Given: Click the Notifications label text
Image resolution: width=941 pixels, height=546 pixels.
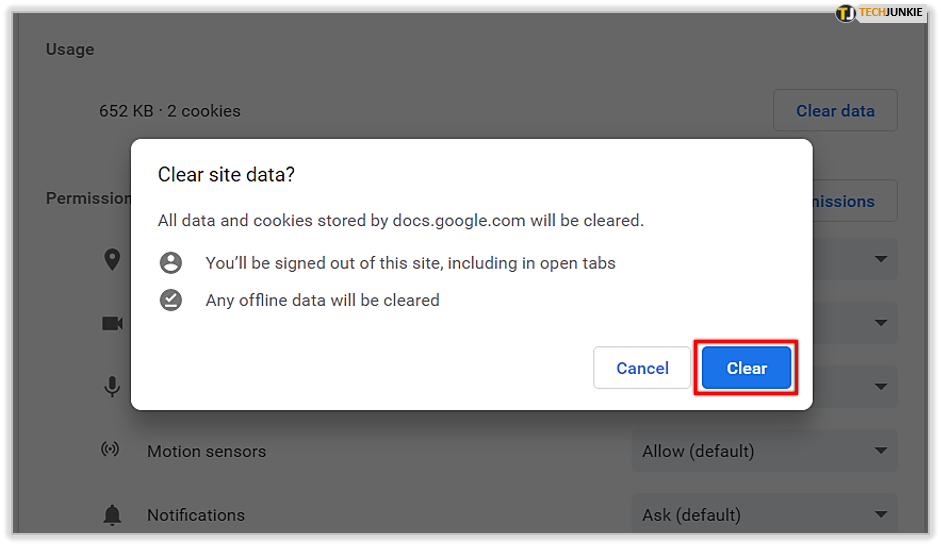Looking at the screenshot, I should coord(196,515).
